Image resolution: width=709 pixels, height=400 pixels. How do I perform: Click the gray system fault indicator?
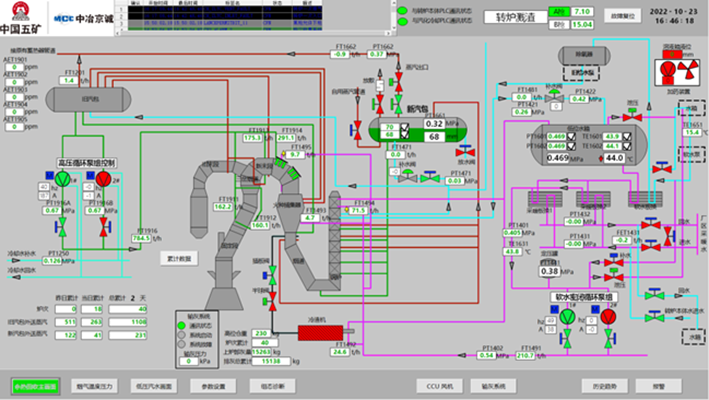[182, 344]
